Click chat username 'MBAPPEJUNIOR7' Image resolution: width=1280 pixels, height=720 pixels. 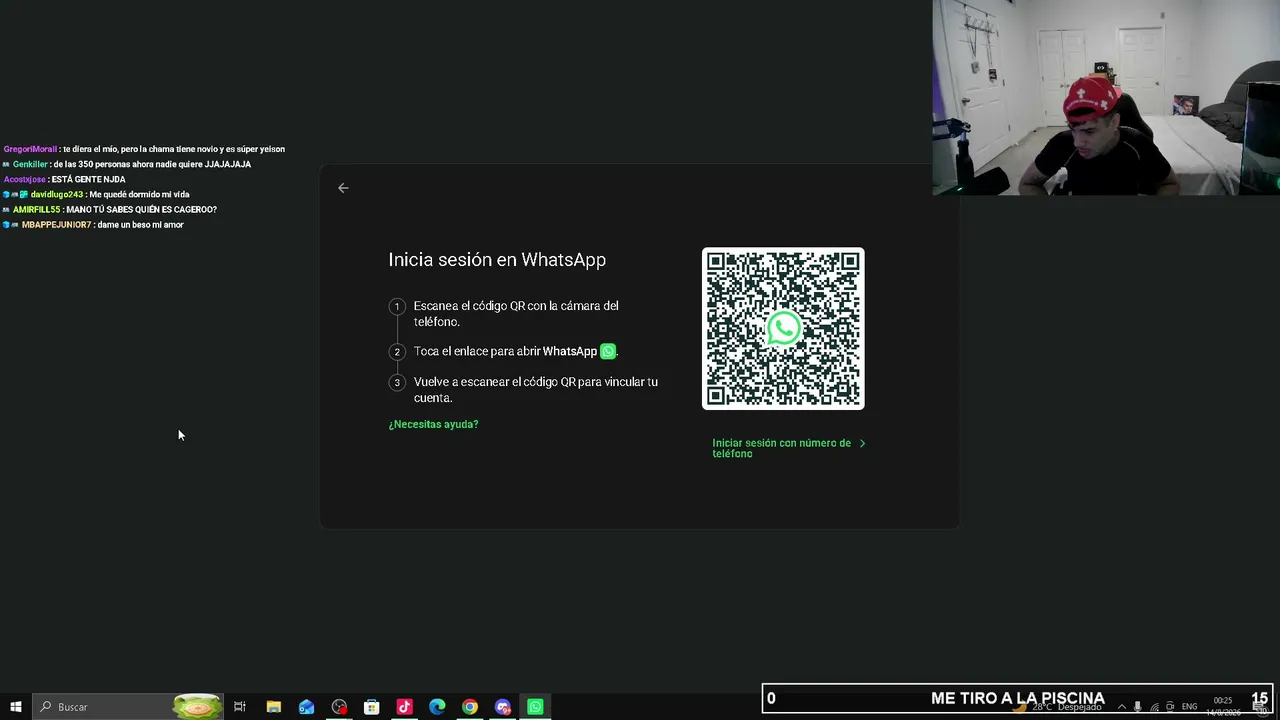(x=57, y=225)
